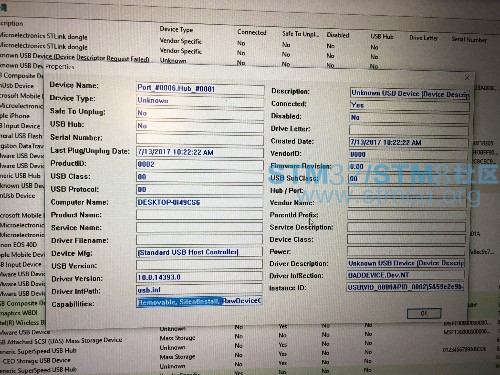The height and width of the screenshot is (375, 500).
Task: Click the Description field in Properties dialog
Action: pos(410,94)
